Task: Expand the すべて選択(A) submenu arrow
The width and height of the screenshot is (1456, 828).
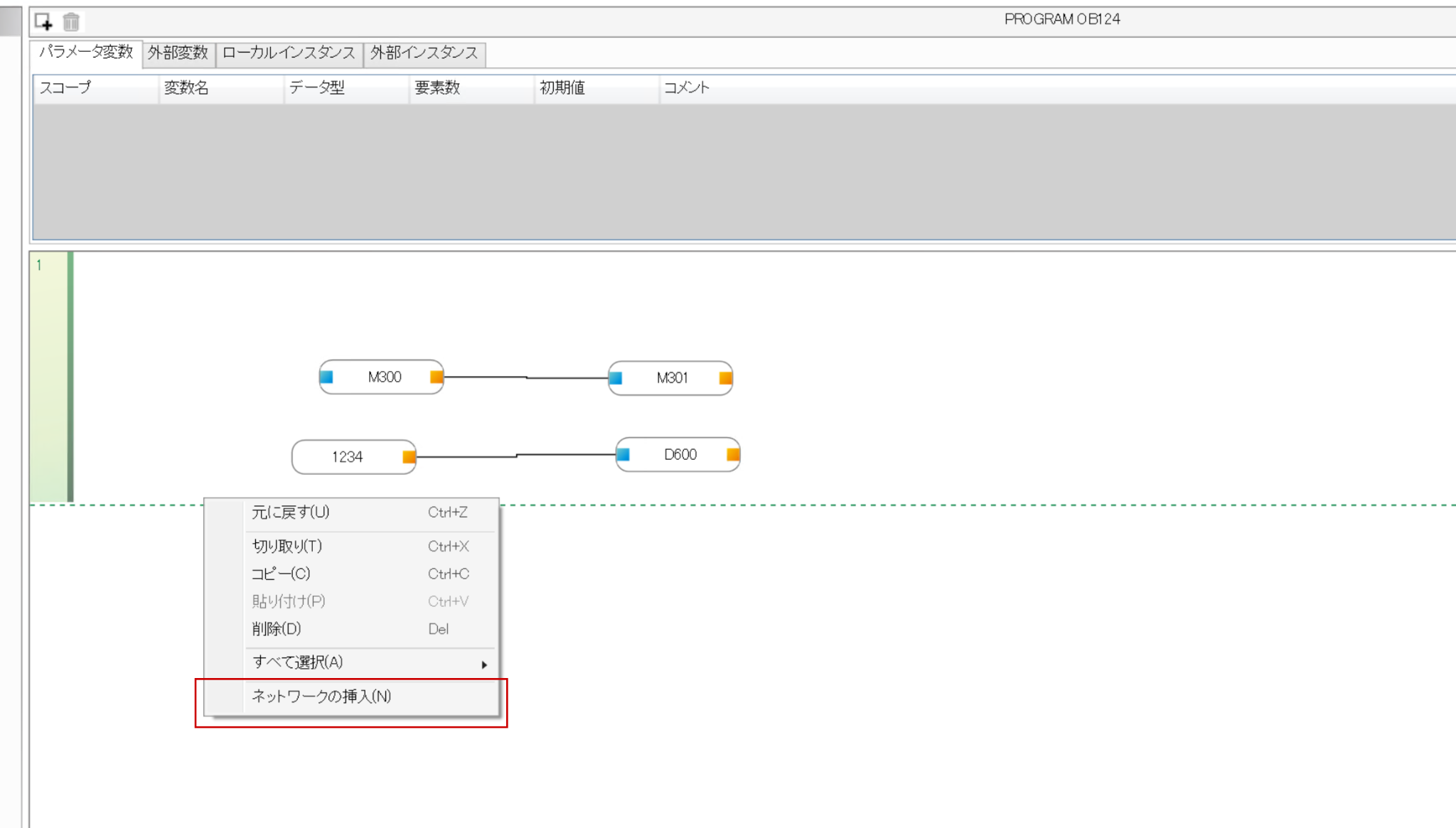Action: point(484,665)
